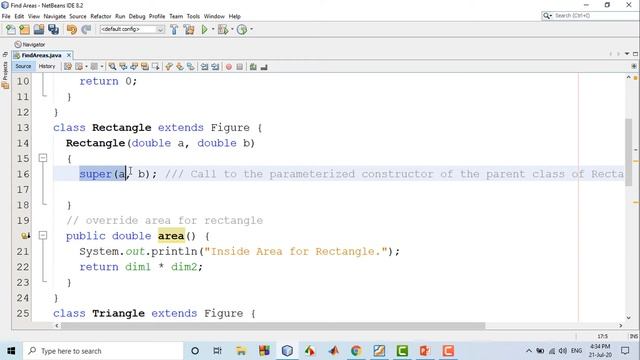Click the Redo toolbar icon

click(x=86, y=29)
